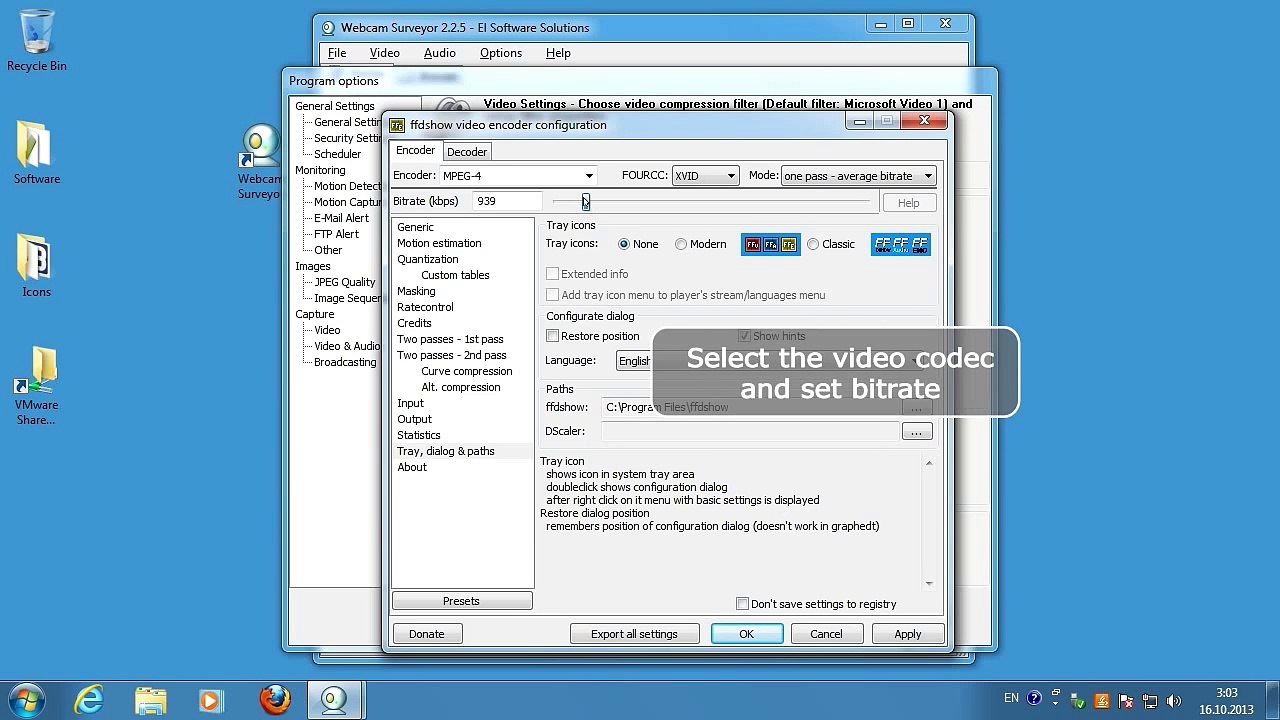The width and height of the screenshot is (1280, 720).
Task: Select Statistics in settings list
Action: point(418,435)
